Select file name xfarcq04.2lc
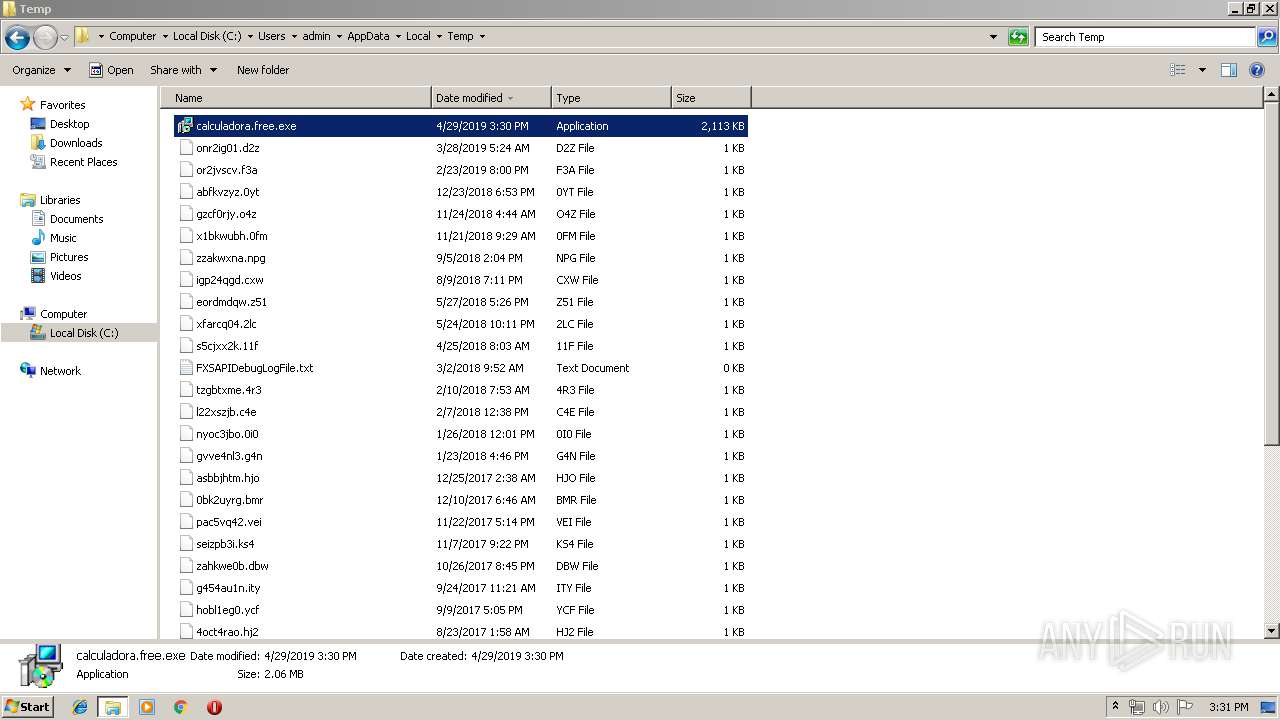 point(226,324)
